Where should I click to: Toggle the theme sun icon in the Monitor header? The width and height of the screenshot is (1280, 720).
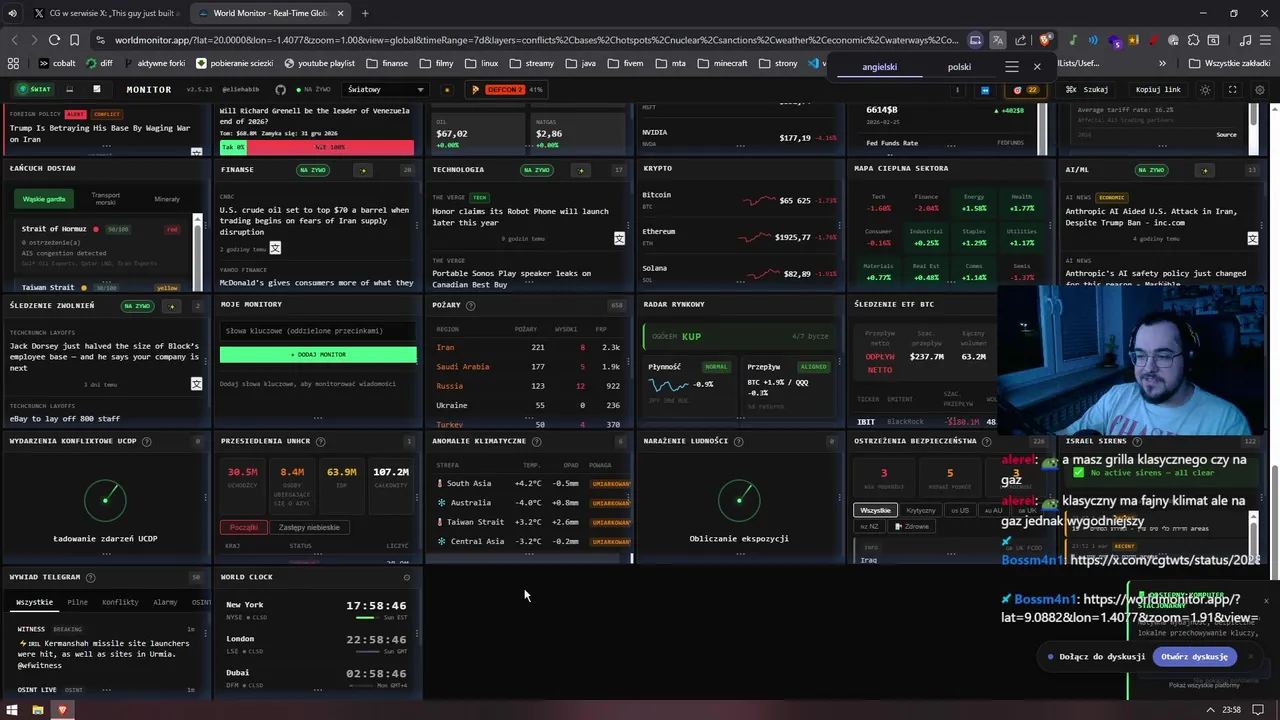1205,90
